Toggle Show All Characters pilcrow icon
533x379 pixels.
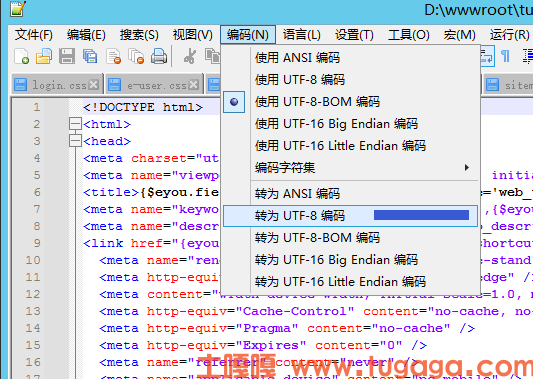point(505,56)
